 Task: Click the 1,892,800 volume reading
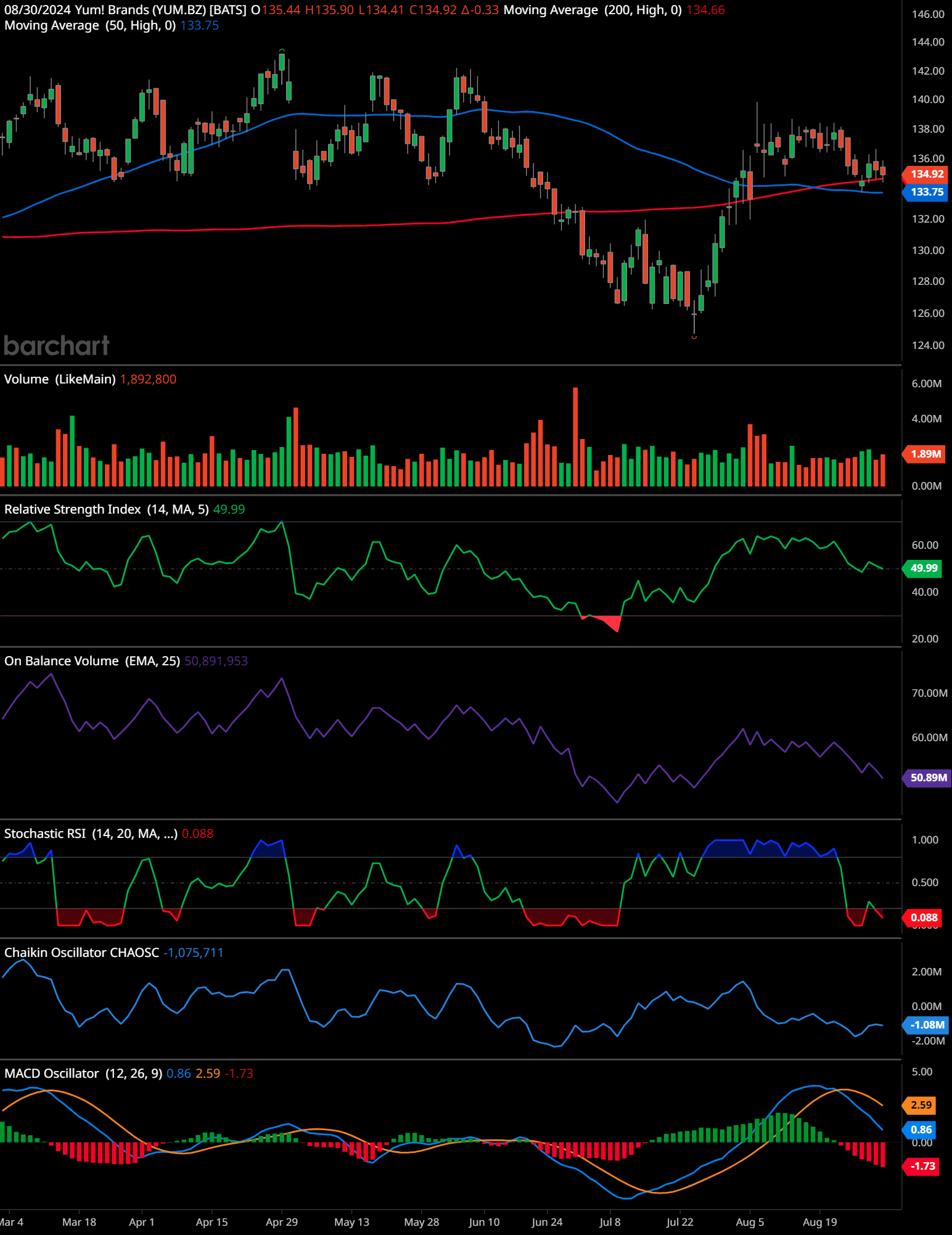point(149,379)
